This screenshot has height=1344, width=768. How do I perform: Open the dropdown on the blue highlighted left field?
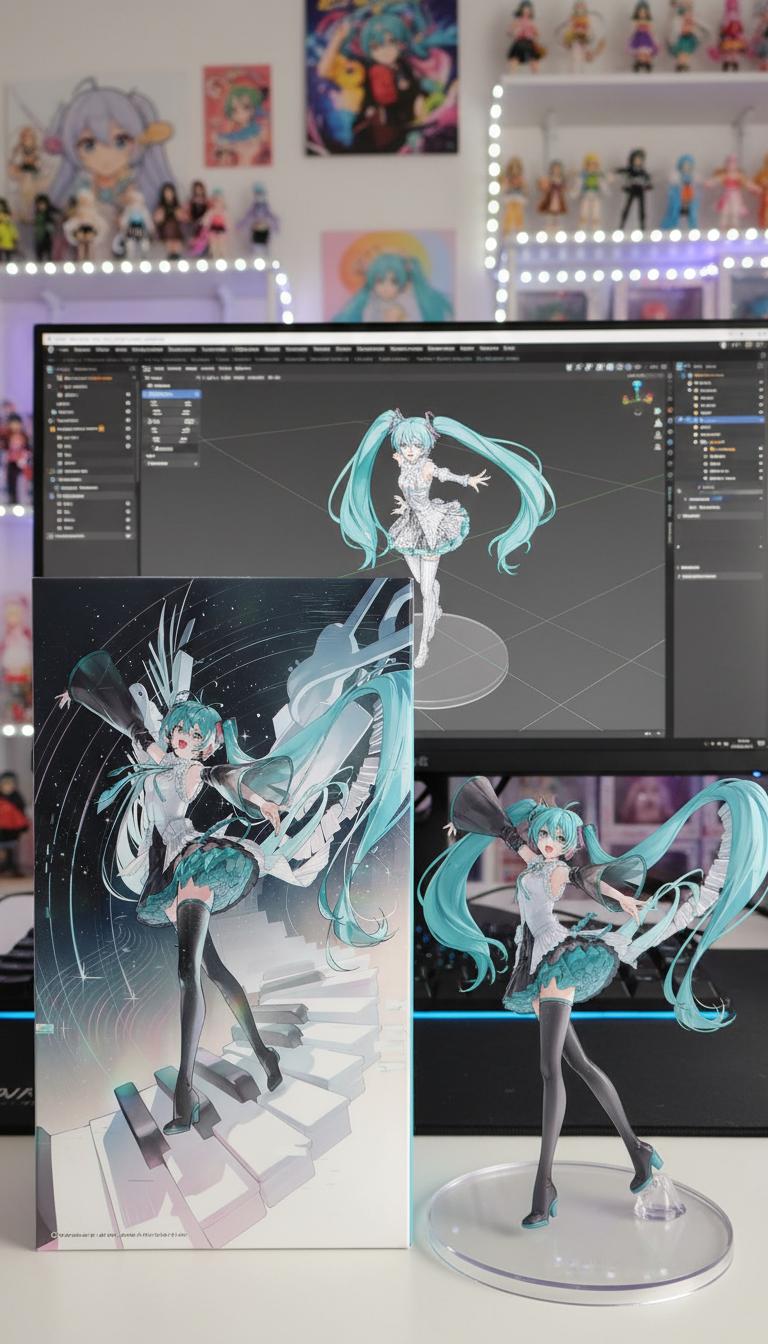(196, 394)
